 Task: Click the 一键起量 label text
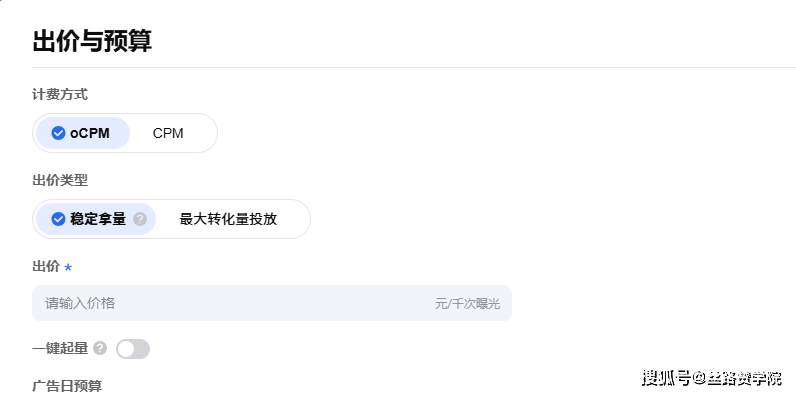(x=60, y=348)
